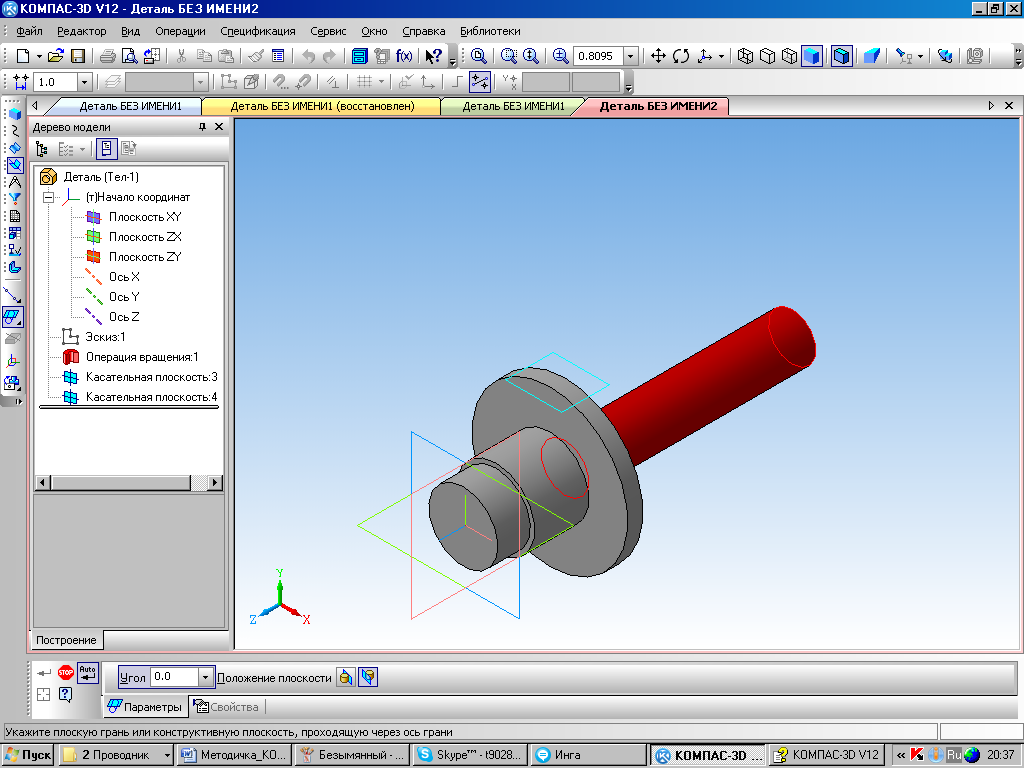Toggle the Auto create object button

point(88,672)
